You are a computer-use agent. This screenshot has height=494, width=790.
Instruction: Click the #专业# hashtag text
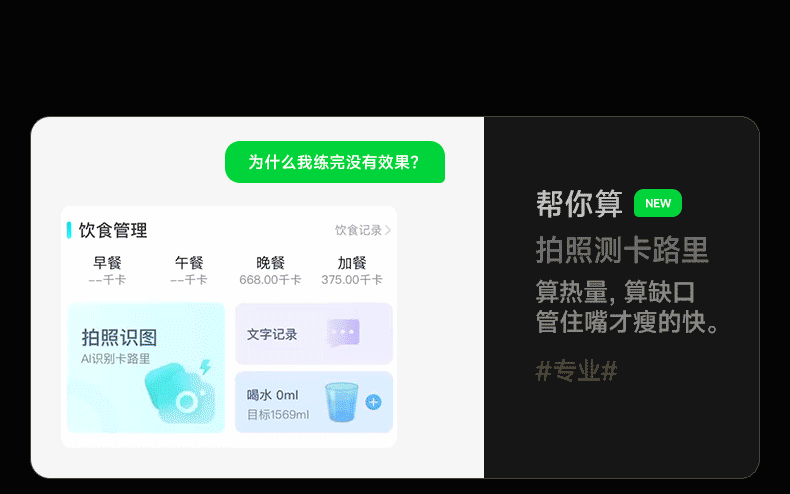click(576, 371)
